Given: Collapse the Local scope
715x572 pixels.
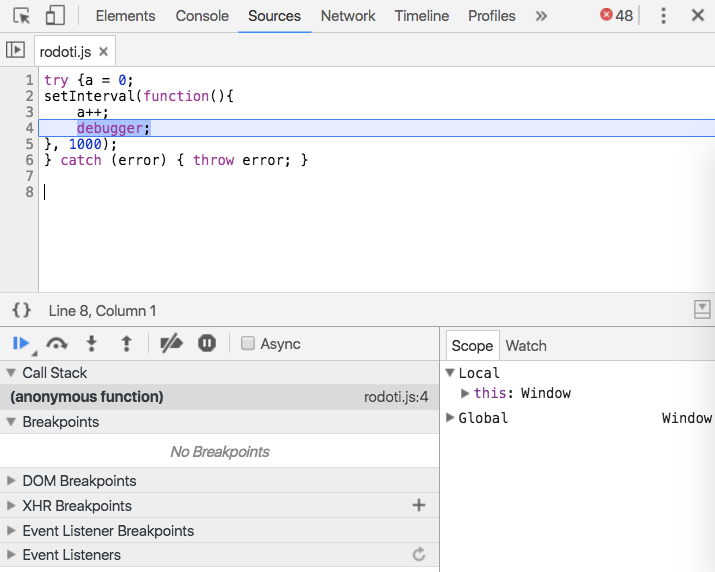Looking at the screenshot, I should pyautogui.click(x=450, y=373).
